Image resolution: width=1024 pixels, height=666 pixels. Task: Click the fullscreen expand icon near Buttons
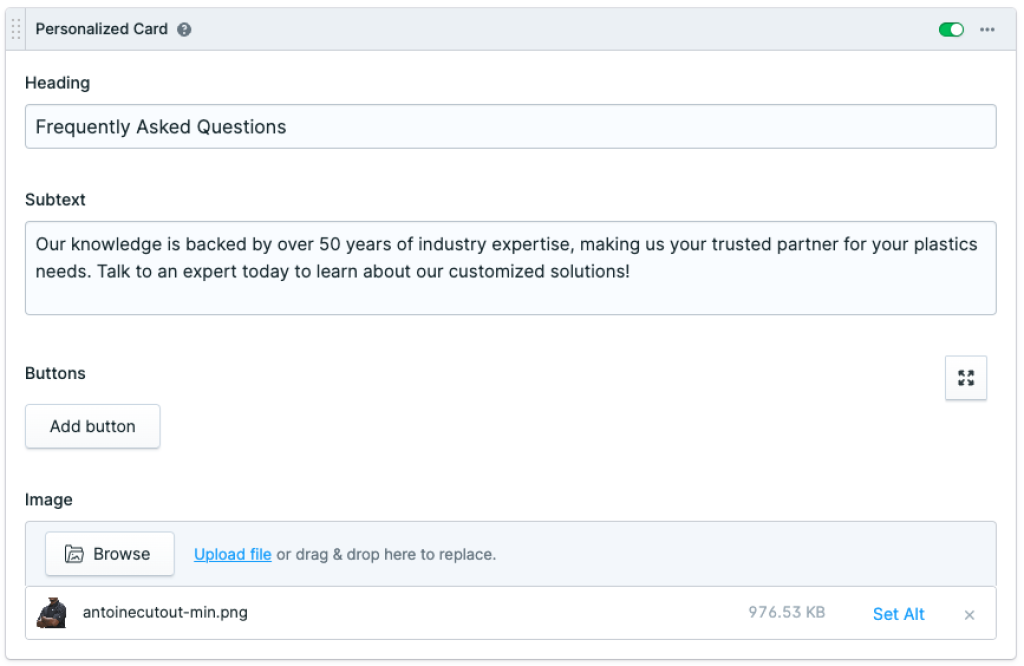965,378
